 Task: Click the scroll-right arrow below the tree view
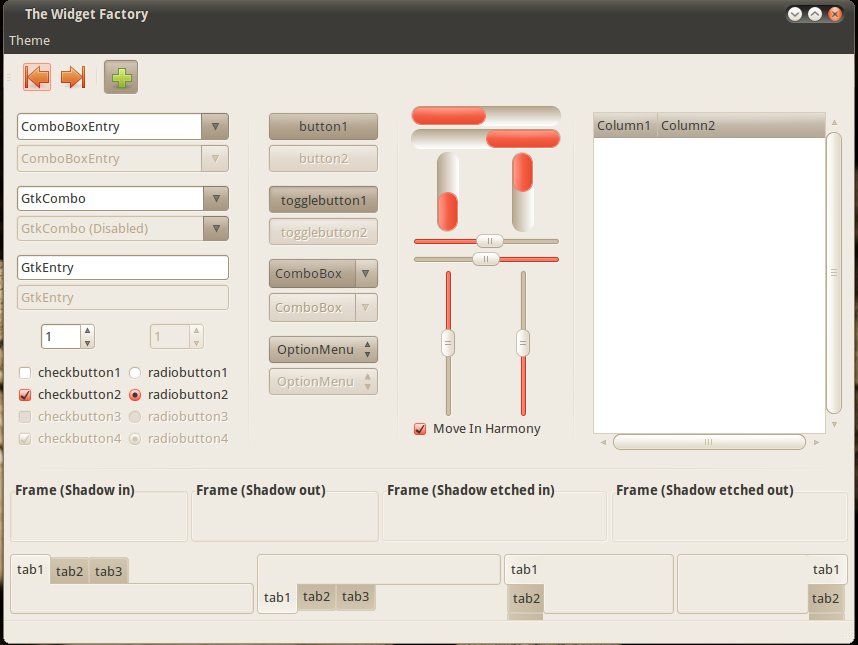(816, 442)
